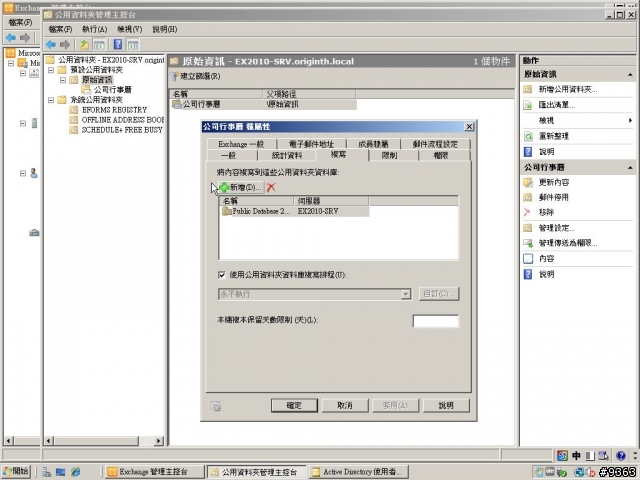Image resolution: width=640 pixels, height=480 pixels.
Task: Click the red X remove replica icon
Action: click(x=271, y=187)
